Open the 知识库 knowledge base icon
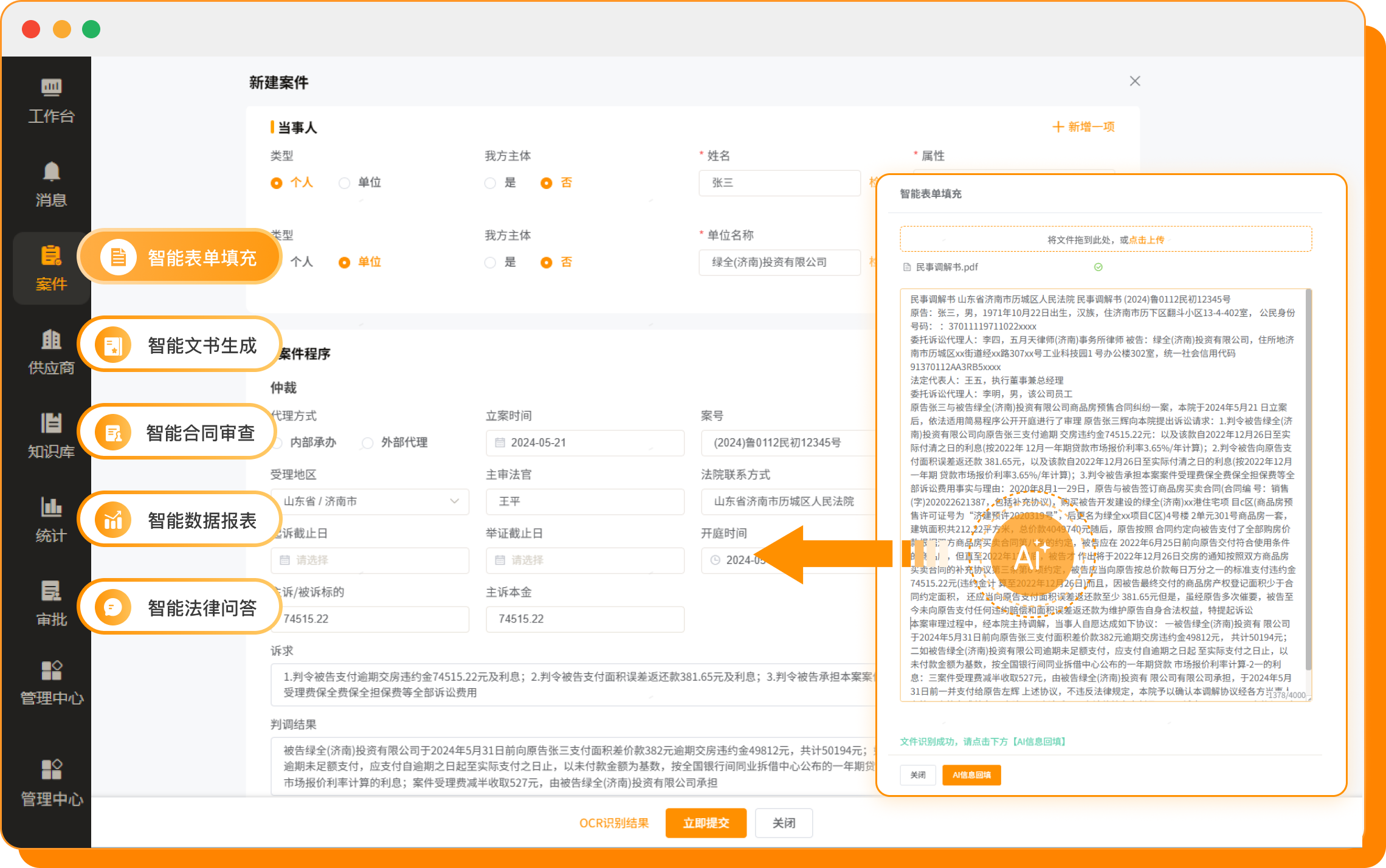 (x=51, y=424)
